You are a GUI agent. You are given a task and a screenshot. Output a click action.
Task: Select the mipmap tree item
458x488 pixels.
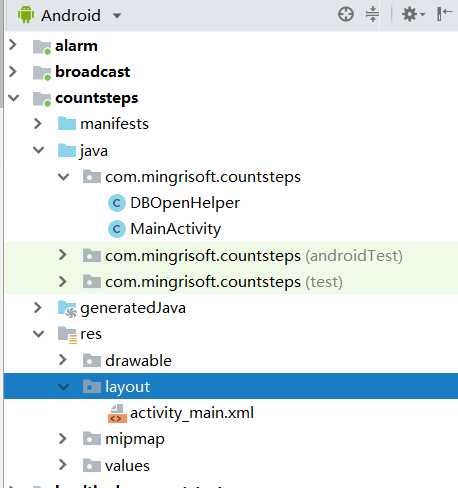(x=135, y=440)
